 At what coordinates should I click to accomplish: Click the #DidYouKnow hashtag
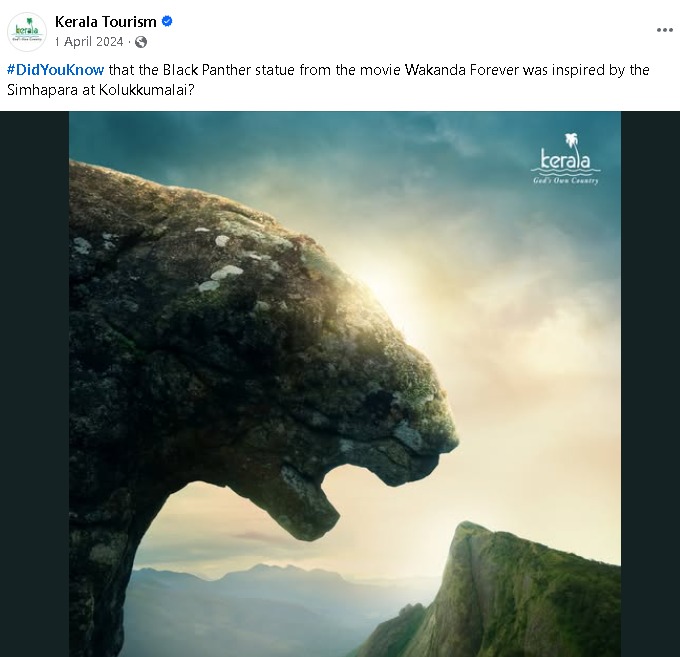click(55, 70)
